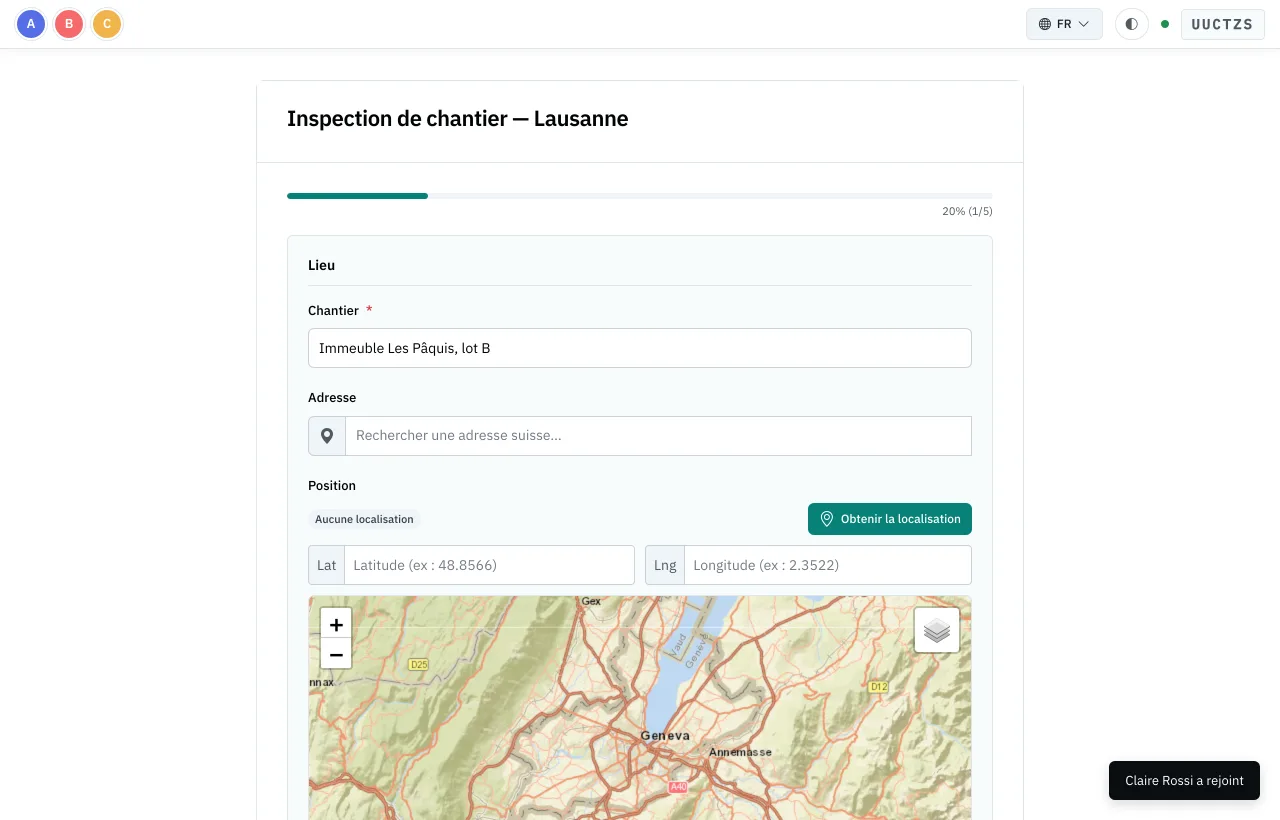This screenshot has width=1280, height=820.
Task: Click the D25 road marker on map
Action: click(x=419, y=664)
